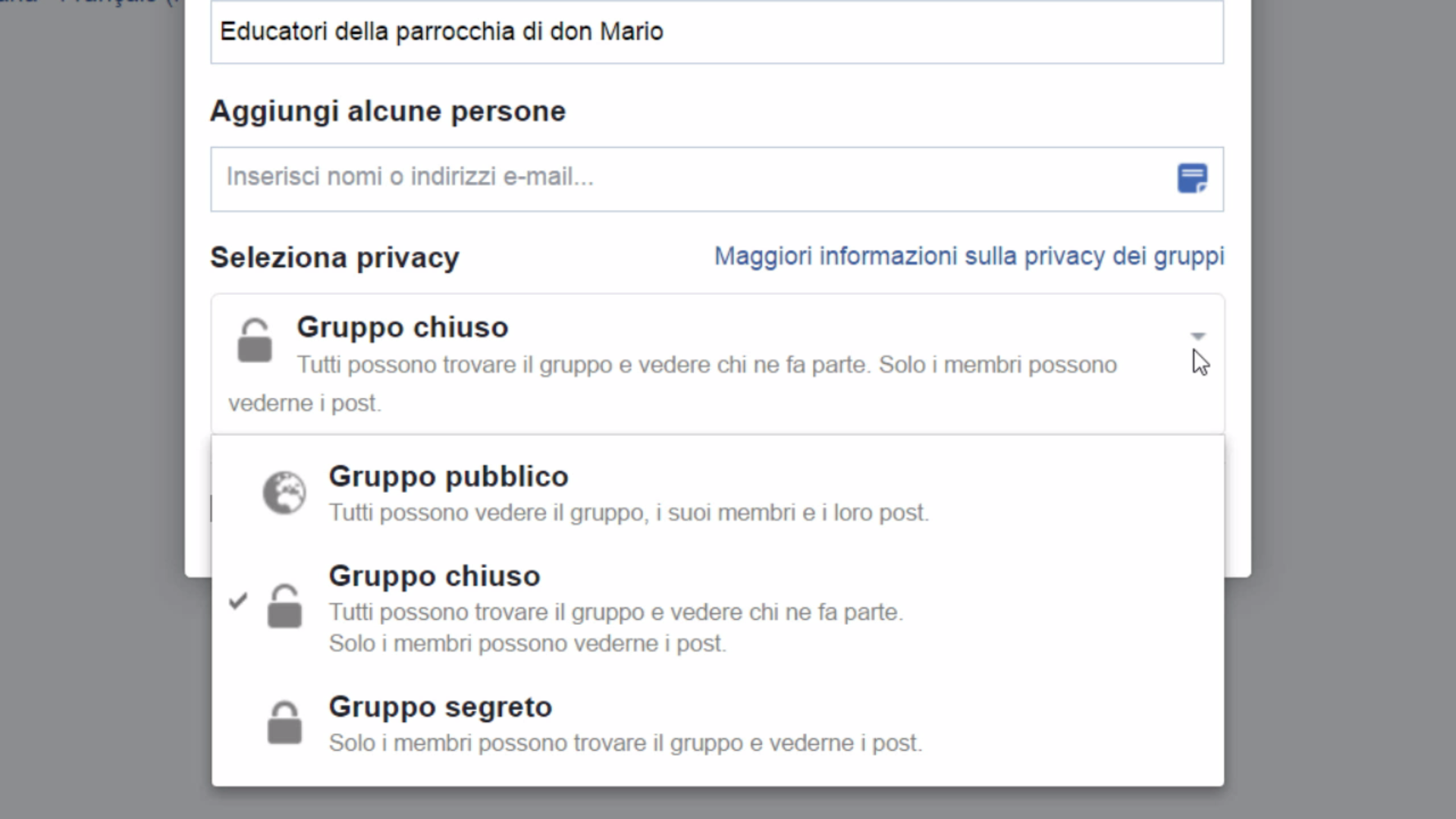Focus the Inserisci nomi o indirizzi e-mail field
The width and height of the screenshot is (1456, 819).
click(x=717, y=179)
